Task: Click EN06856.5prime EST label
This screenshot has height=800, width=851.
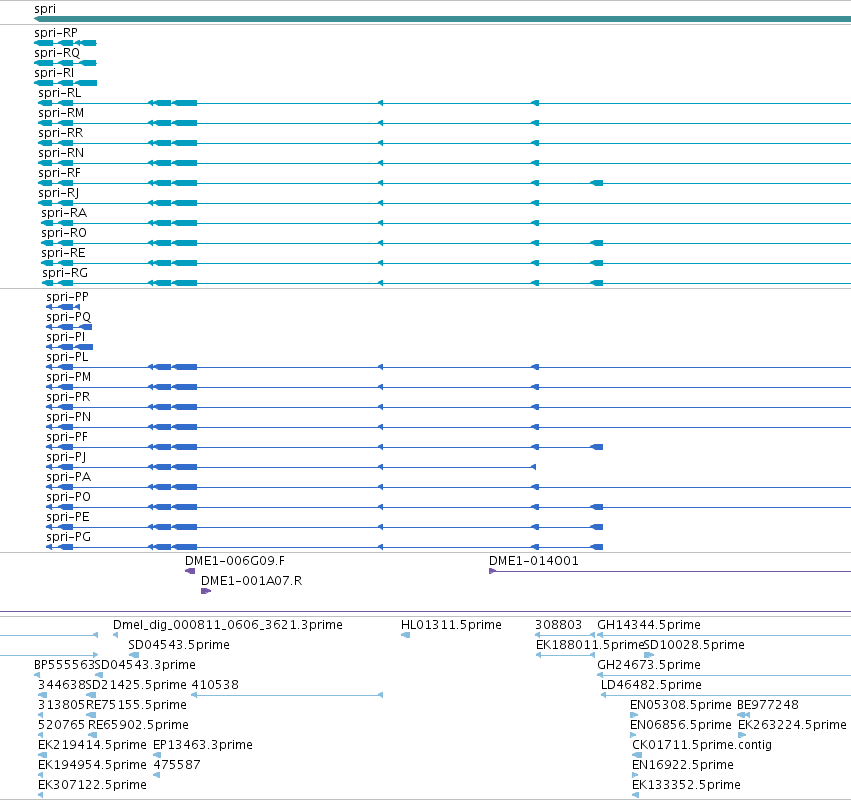Action: [x=681, y=726]
